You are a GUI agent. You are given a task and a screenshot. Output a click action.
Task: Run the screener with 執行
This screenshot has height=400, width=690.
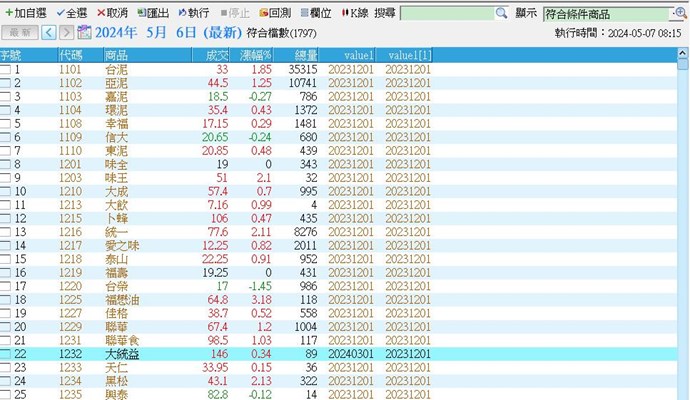click(x=195, y=13)
